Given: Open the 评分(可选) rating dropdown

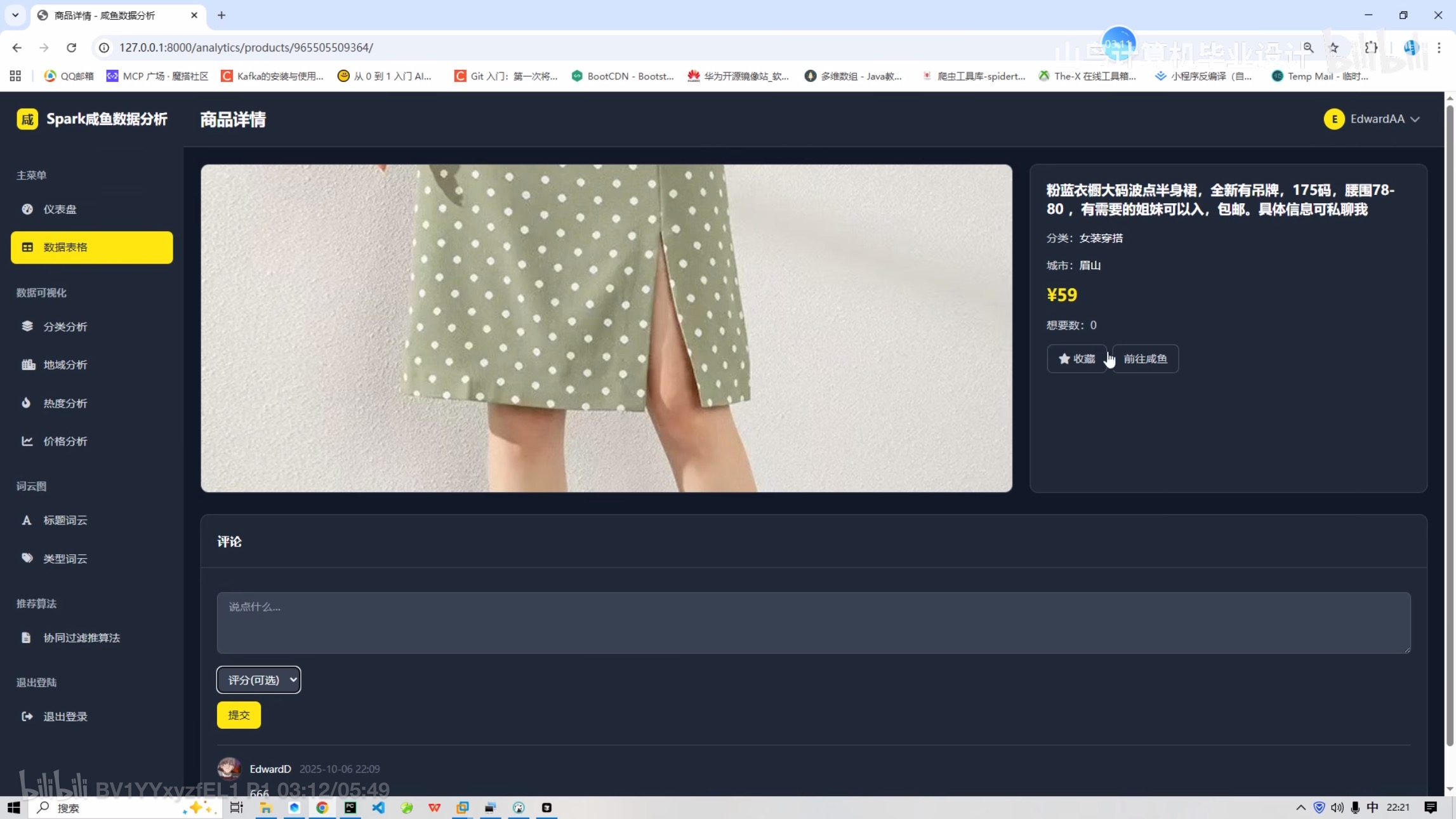Looking at the screenshot, I should 259,680.
